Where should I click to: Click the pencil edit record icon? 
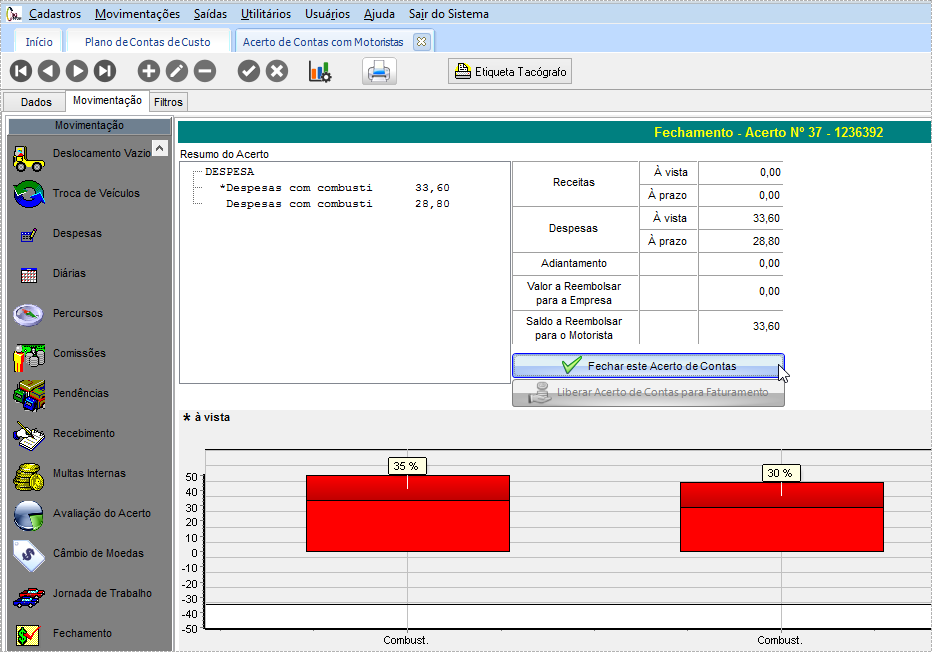tap(176, 71)
